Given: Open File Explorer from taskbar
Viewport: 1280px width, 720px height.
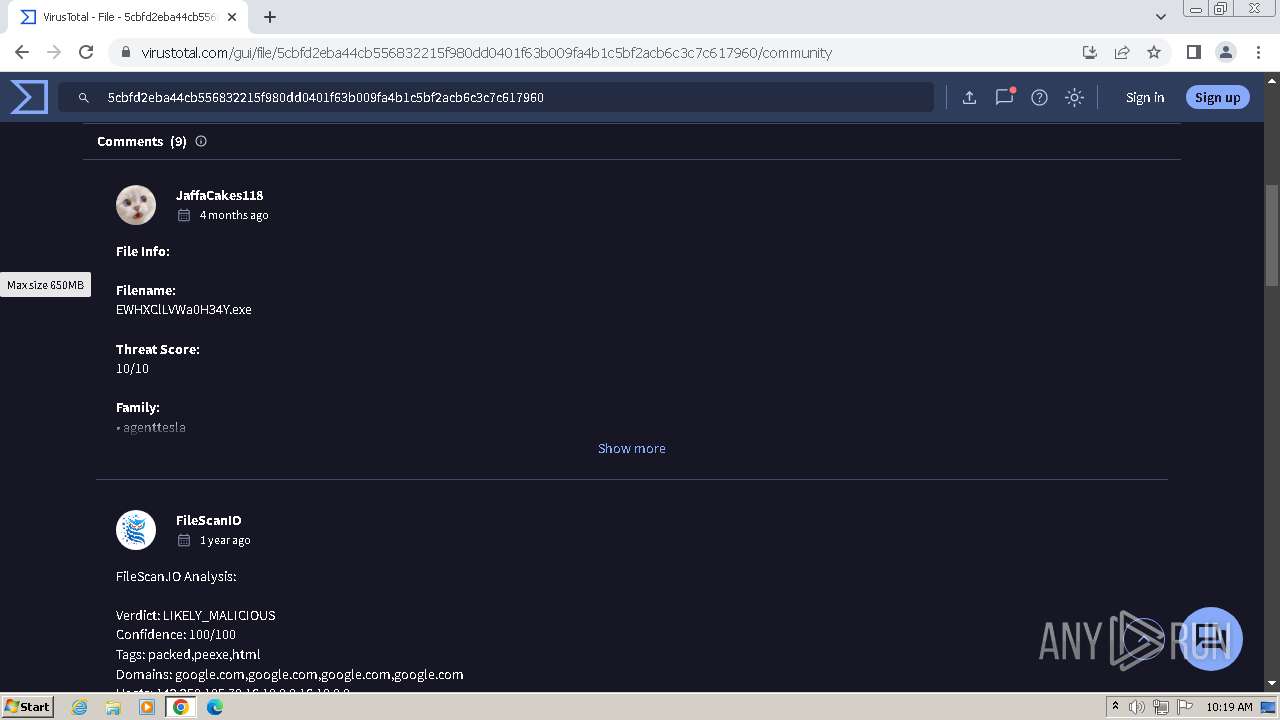Looking at the screenshot, I should [x=113, y=707].
